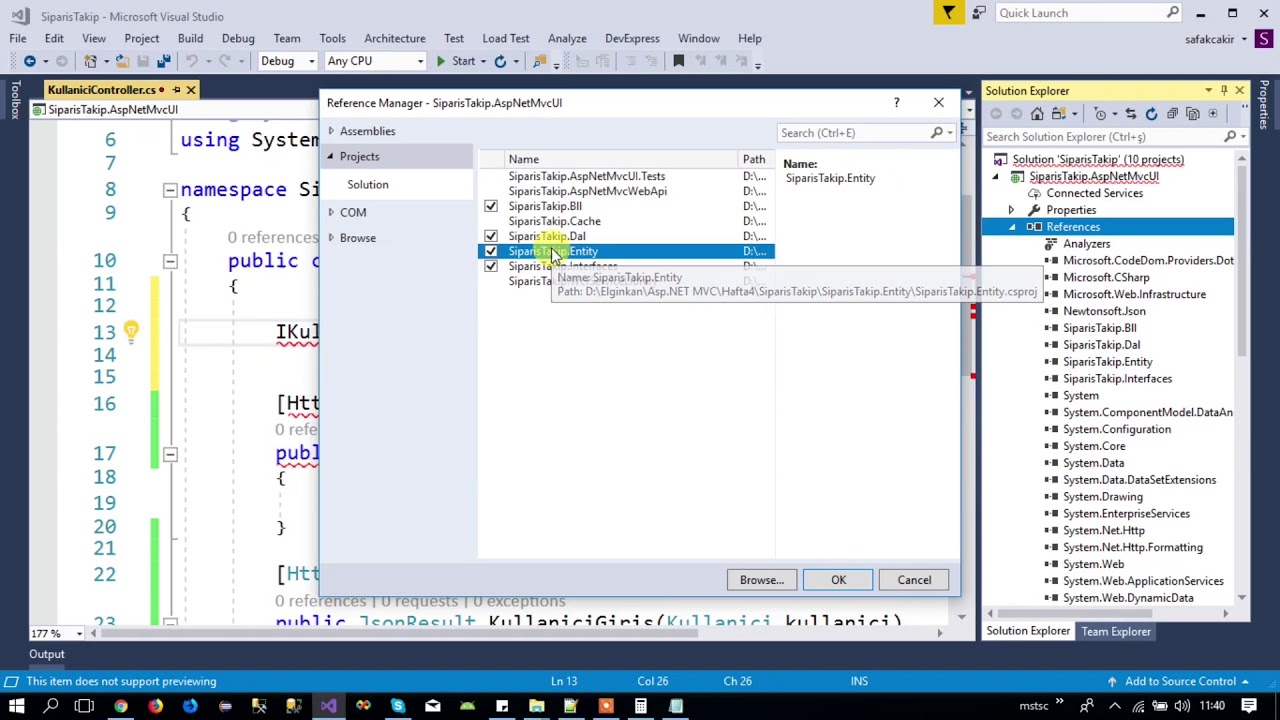Uncheck the SiparisTakip.Entity project reference

[x=490, y=251]
